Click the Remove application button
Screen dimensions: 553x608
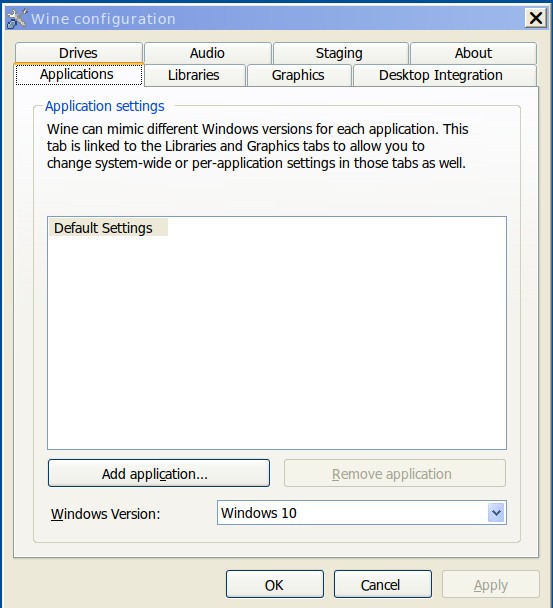(395, 473)
